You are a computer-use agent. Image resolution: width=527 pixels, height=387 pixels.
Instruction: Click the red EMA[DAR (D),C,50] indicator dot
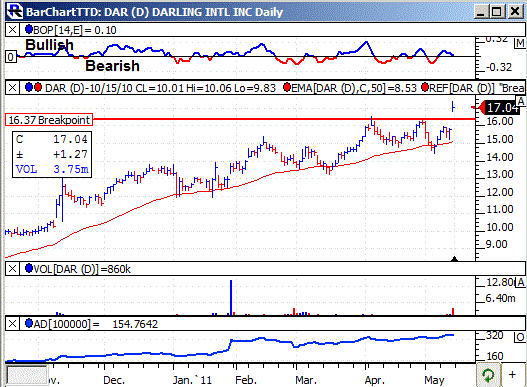(287, 87)
